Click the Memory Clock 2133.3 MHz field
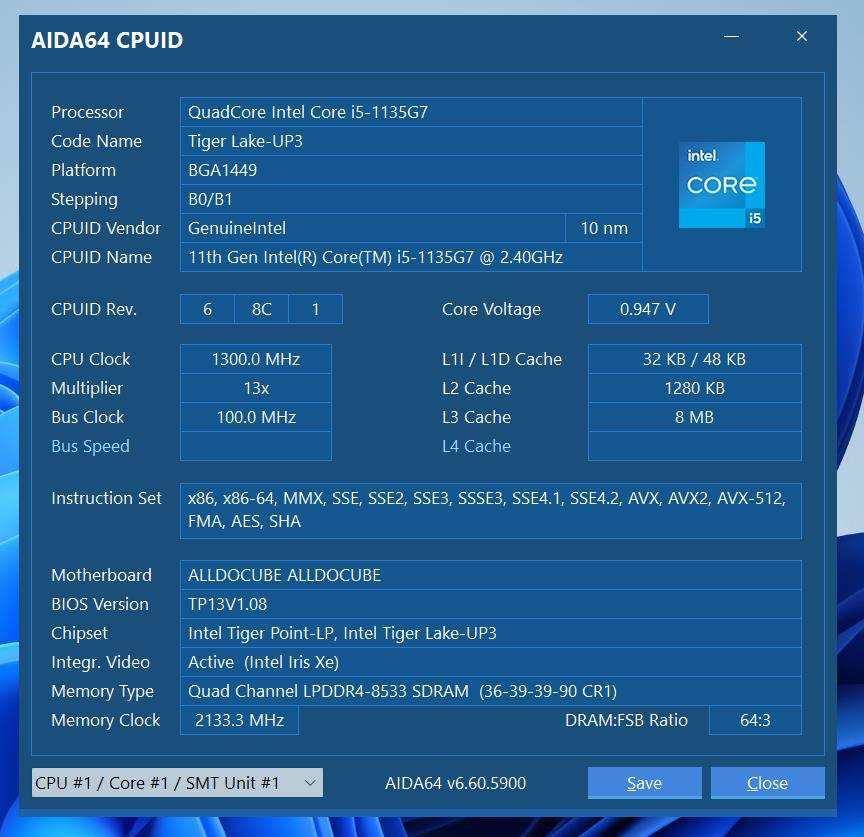The image size is (864, 837). click(x=238, y=720)
